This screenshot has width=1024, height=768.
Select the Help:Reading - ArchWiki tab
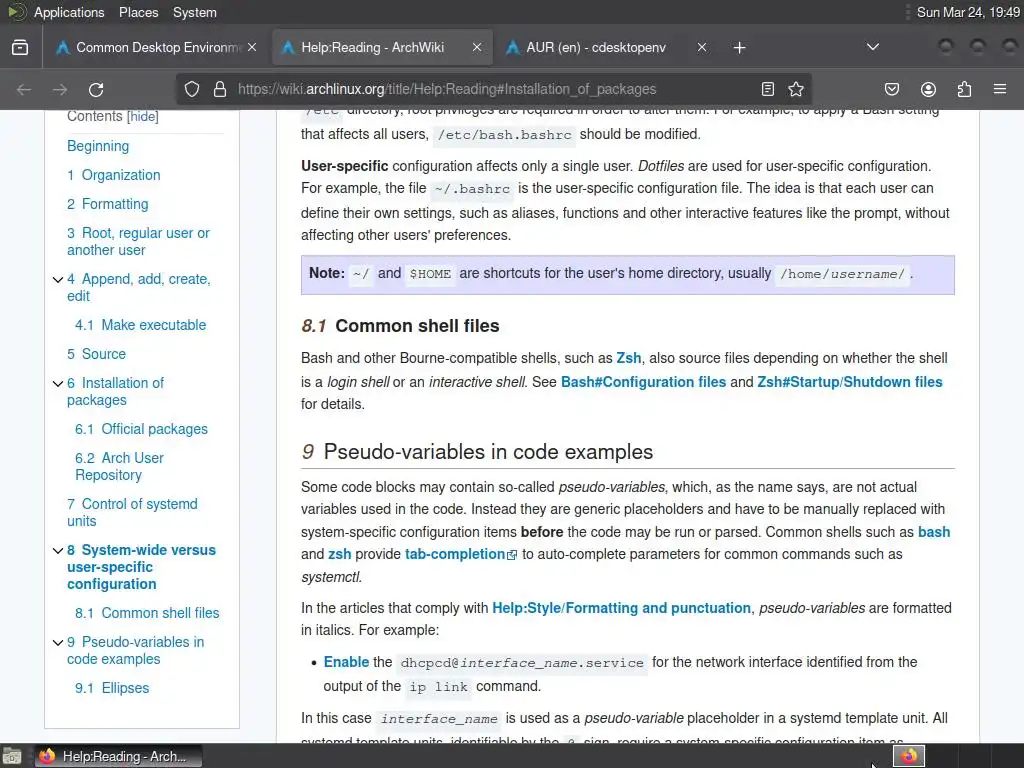[382, 48]
